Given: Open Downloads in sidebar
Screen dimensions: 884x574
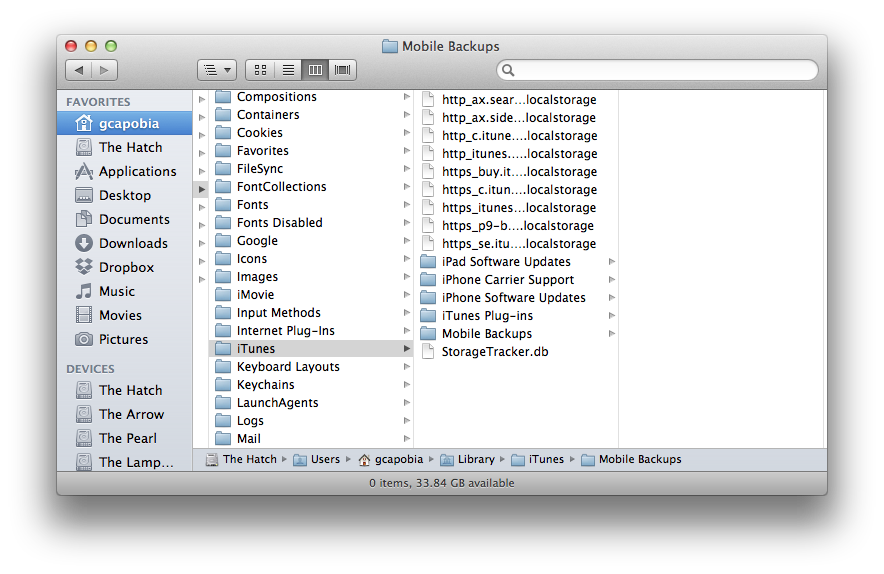Looking at the screenshot, I should click(x=125, y=243).
